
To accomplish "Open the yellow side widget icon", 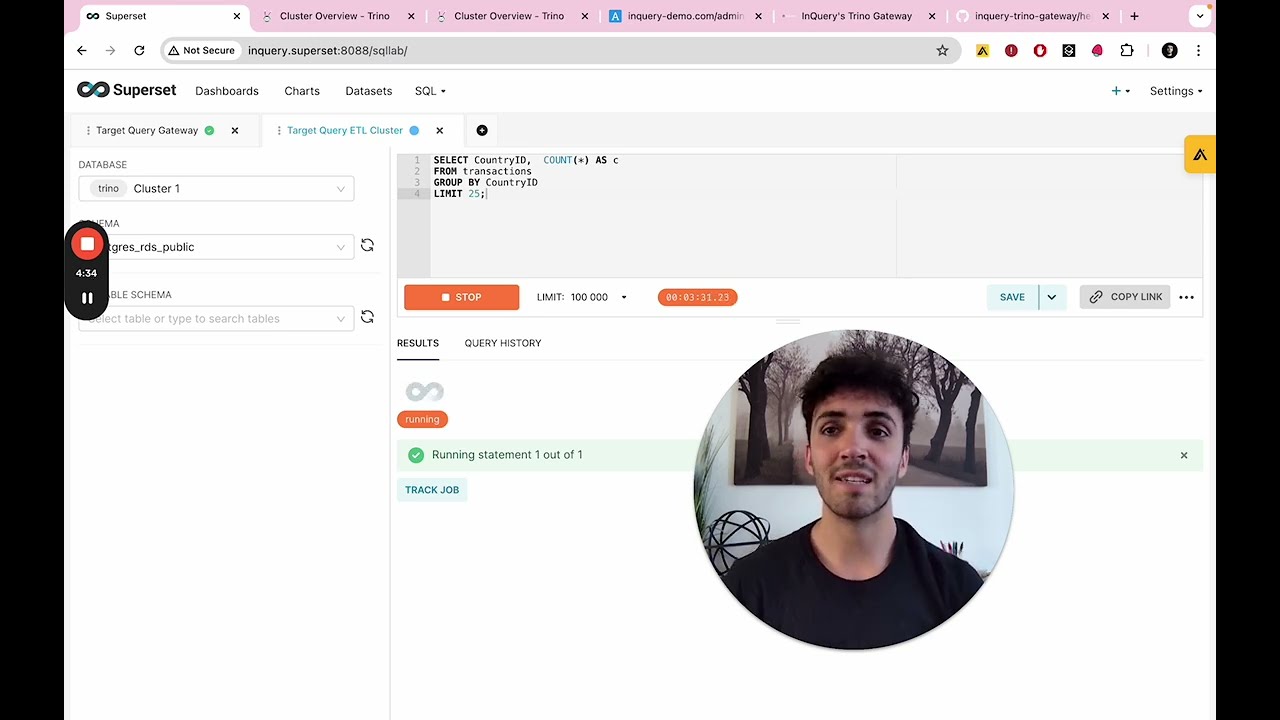I will [1200, 154].
